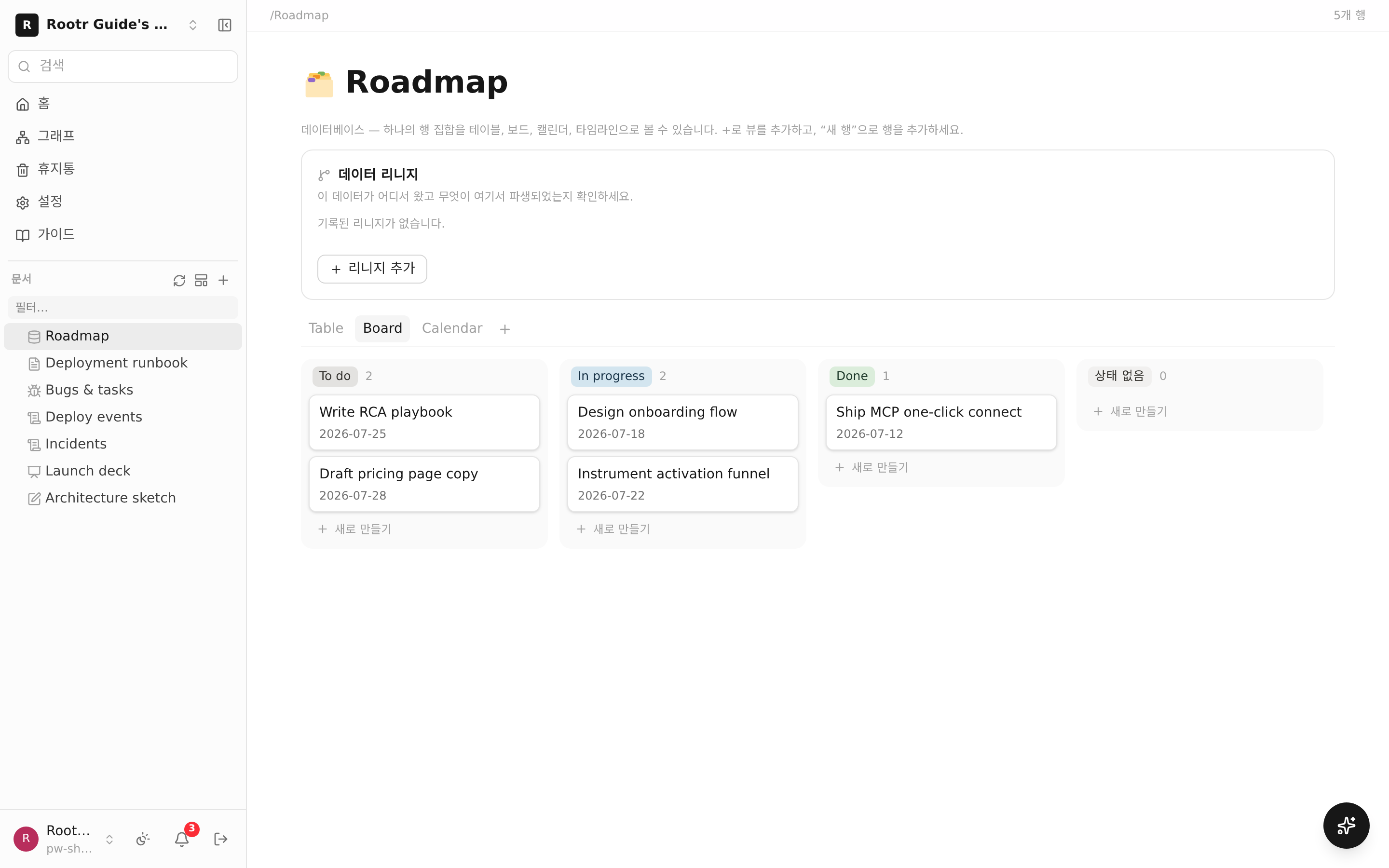Open Guide (가이드) page
Image resolution: width=1389 pixels, height=868 pixels.
click(123, 235)
